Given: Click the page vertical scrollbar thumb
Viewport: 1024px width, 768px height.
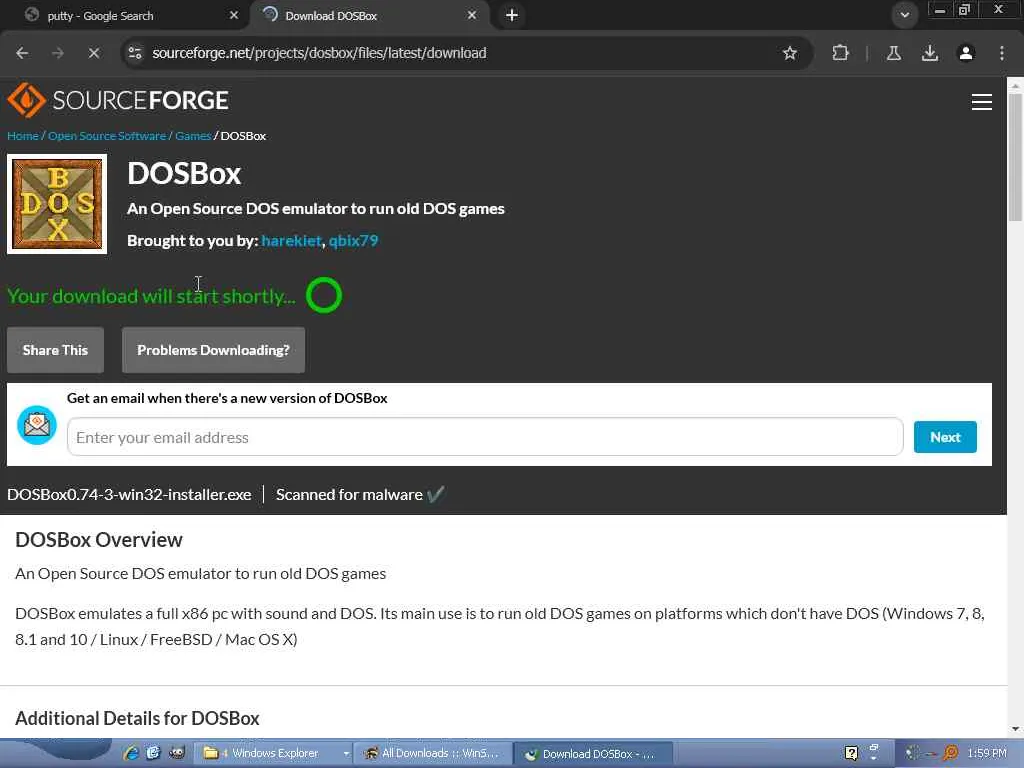Looking at the screenshot, I should (x=1015, y=157).
